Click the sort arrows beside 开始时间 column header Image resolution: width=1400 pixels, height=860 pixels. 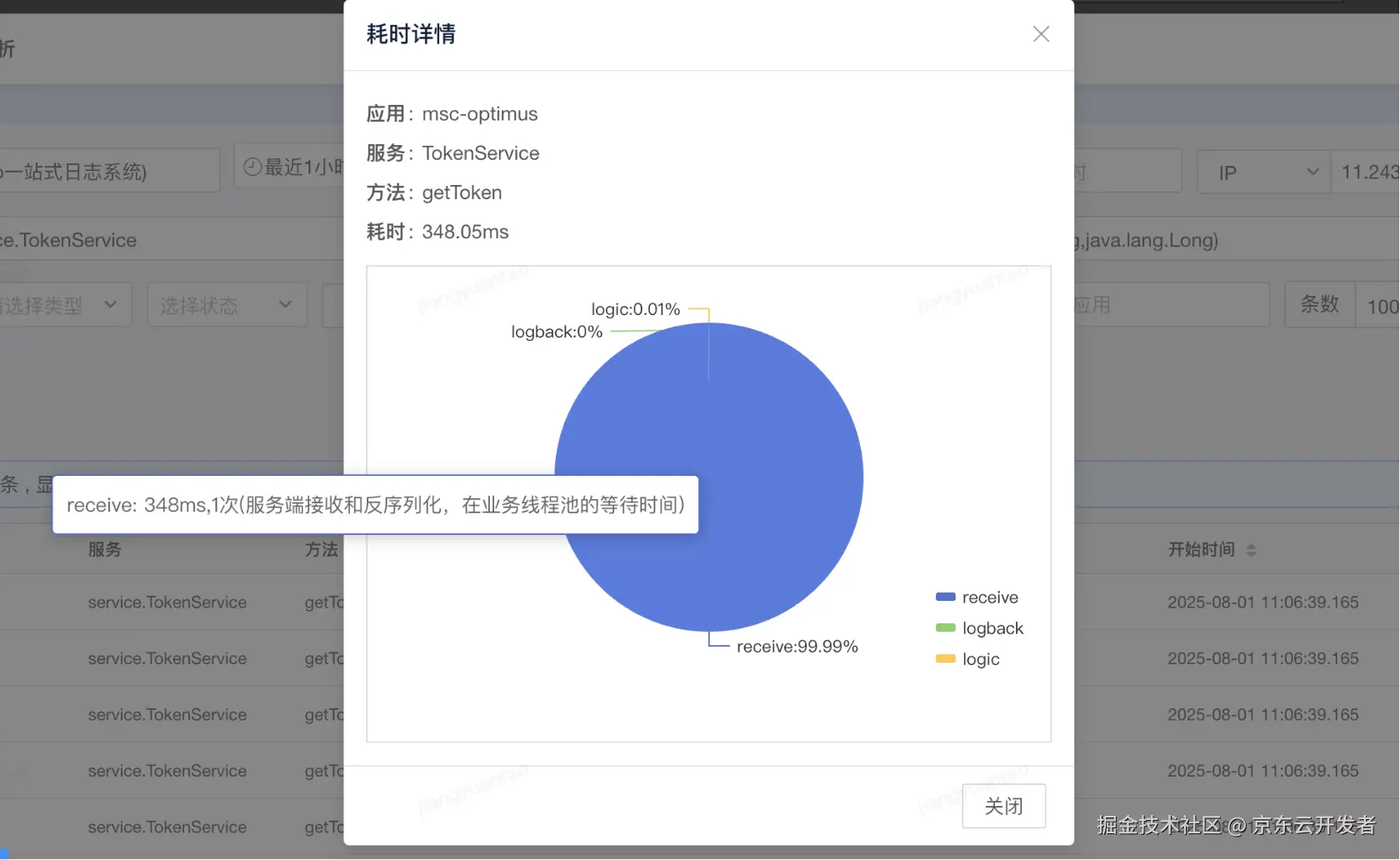(x=1251, y=549)
